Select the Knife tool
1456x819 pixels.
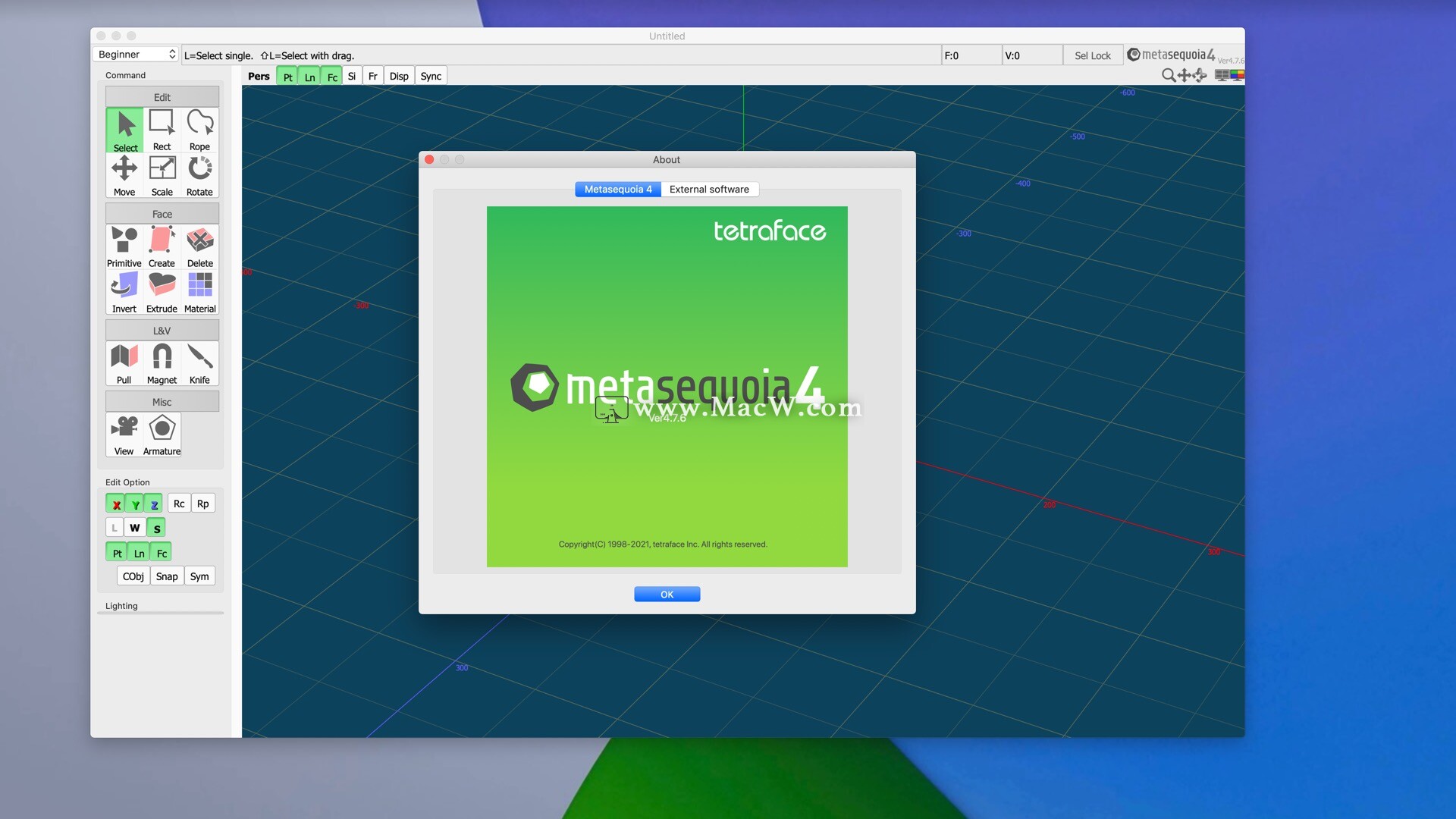click(x=199, y=364)
